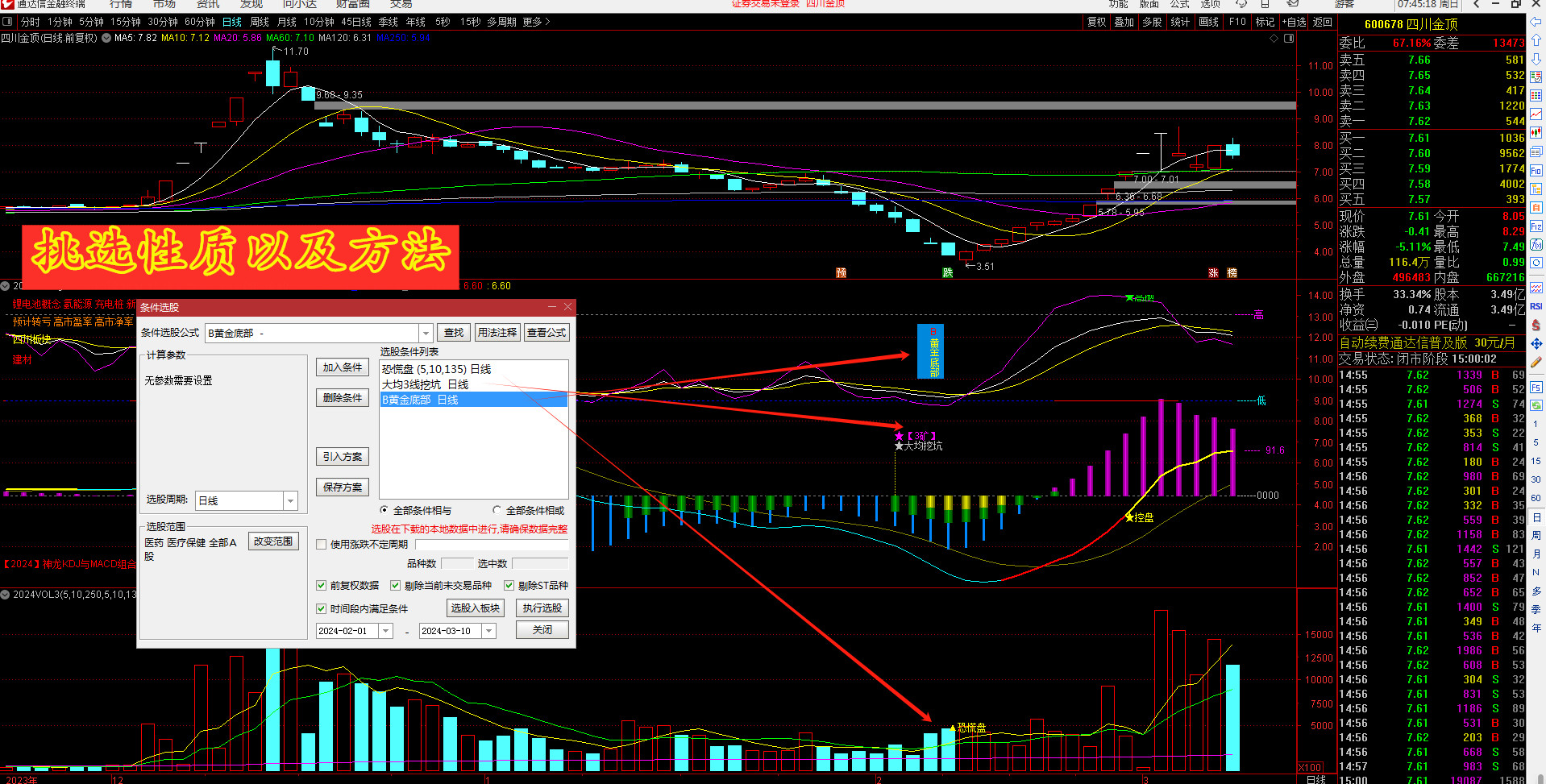Screen dimensions: 1546x784
Task: Click the candlestick chart icon in sidebar
Action: coord(1536,133)
